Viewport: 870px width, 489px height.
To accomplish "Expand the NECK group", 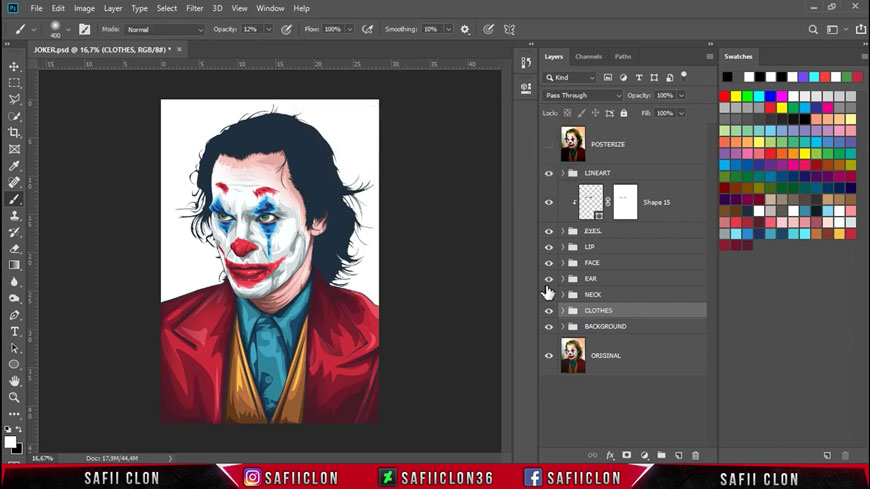I will (x=563, y=295).
